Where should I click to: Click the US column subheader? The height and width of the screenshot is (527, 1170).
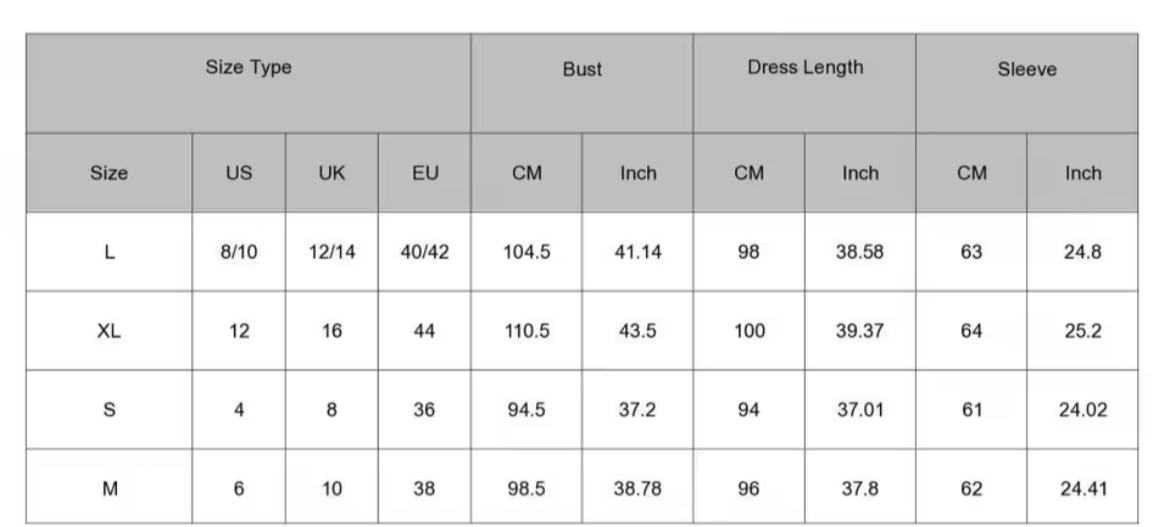pos(239,173)
